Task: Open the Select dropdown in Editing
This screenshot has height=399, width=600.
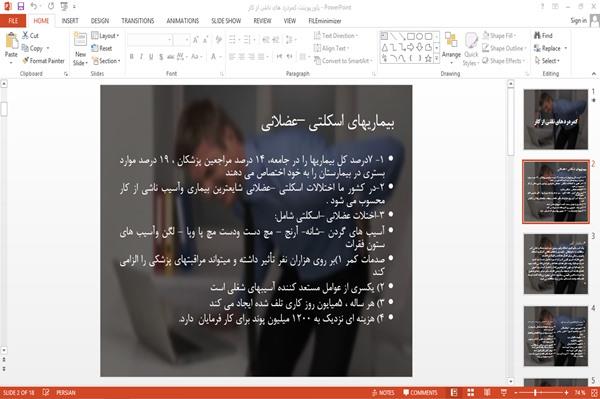Action: click(548, 60)
